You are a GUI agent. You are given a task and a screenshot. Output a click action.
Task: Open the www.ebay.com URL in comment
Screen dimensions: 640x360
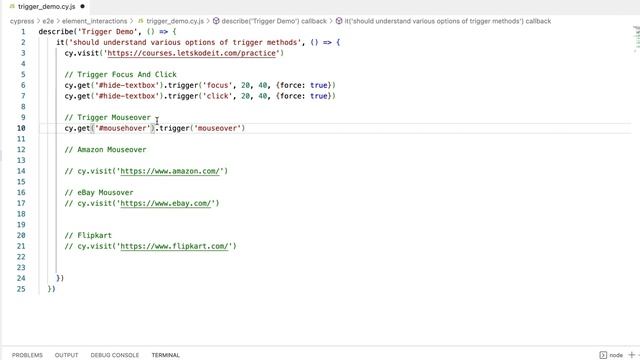166,203
